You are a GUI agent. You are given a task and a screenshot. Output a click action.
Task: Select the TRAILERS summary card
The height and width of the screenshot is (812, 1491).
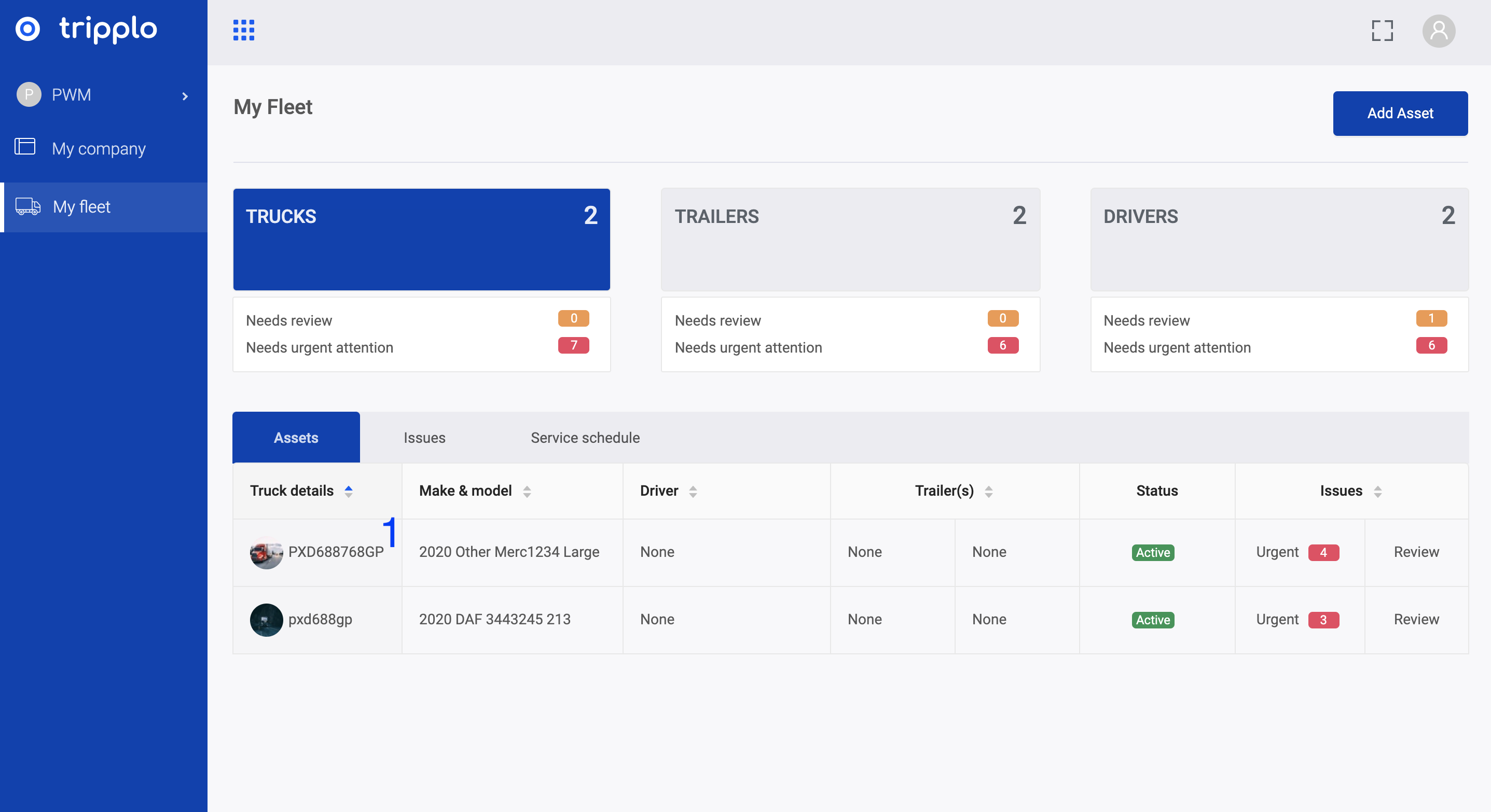point(850,239)
